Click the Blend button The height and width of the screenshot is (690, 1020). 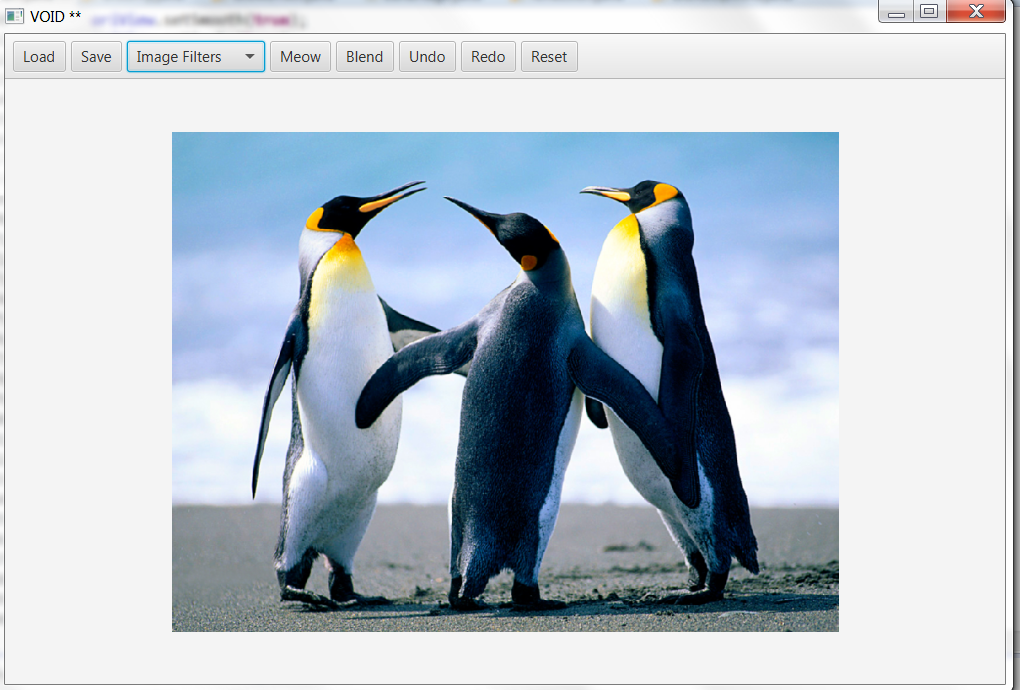[x=364, y=57]
